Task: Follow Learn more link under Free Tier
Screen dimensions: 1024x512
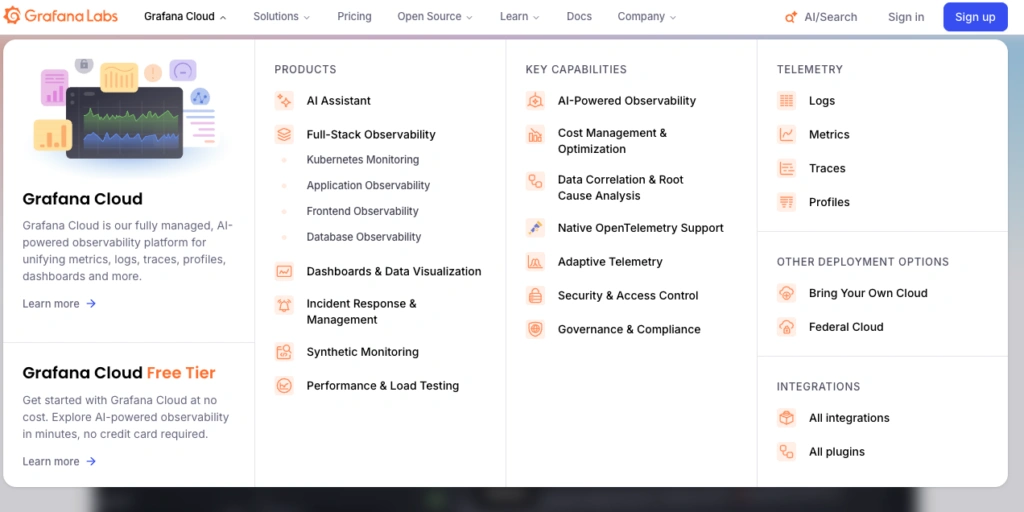Action: click(x=59, y=461)
